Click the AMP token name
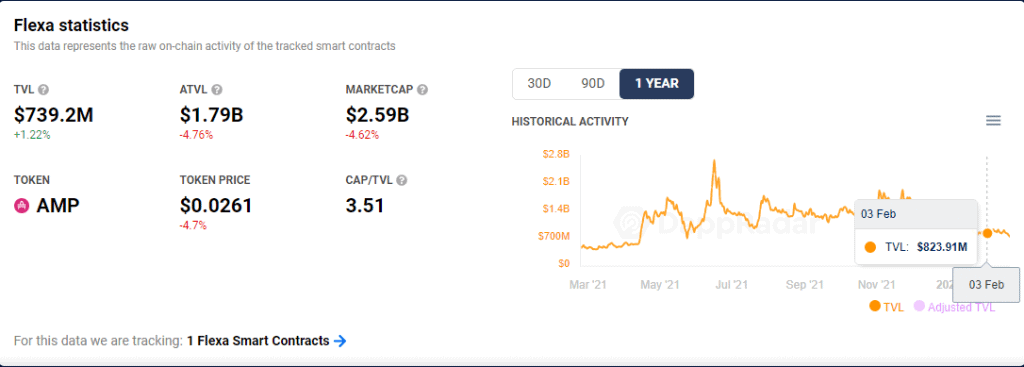1024x367 pixels. tap(58, 206)
